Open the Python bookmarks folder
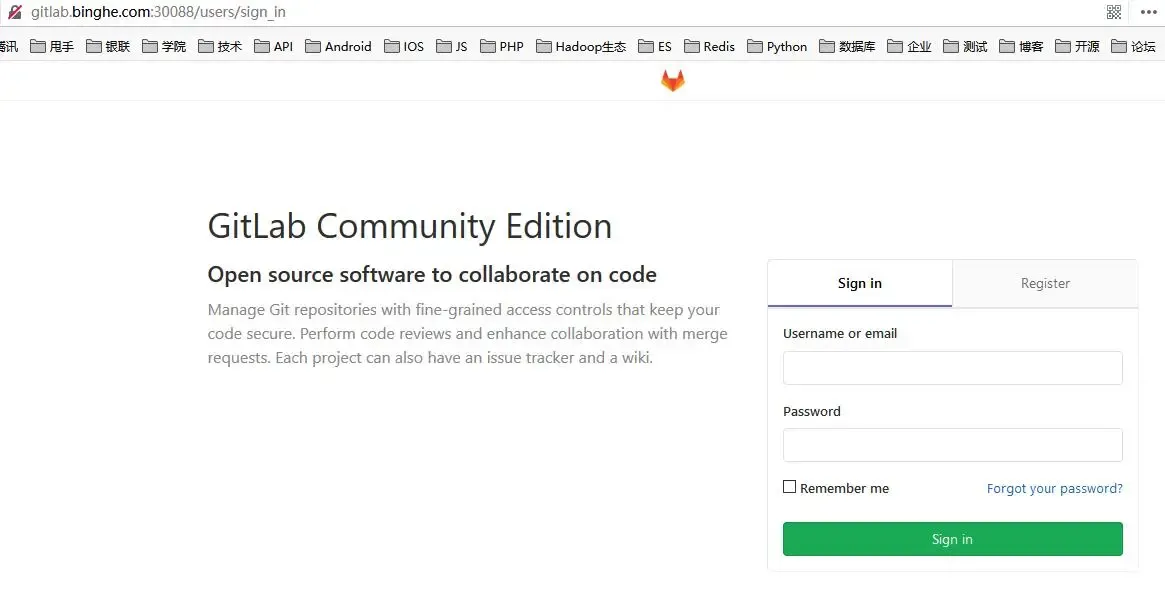This screenshot has width=1165, height=601. (777, 46)
